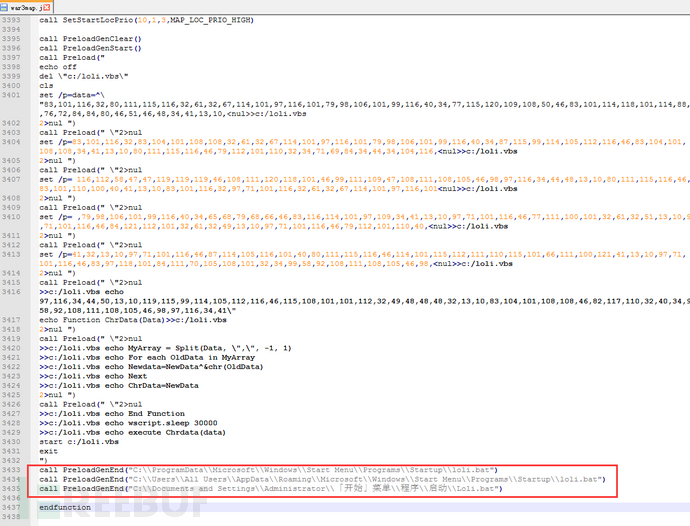Click the 'echo Function ChrData(Data)>>c:/loli.vbs' line

point(133,320)
